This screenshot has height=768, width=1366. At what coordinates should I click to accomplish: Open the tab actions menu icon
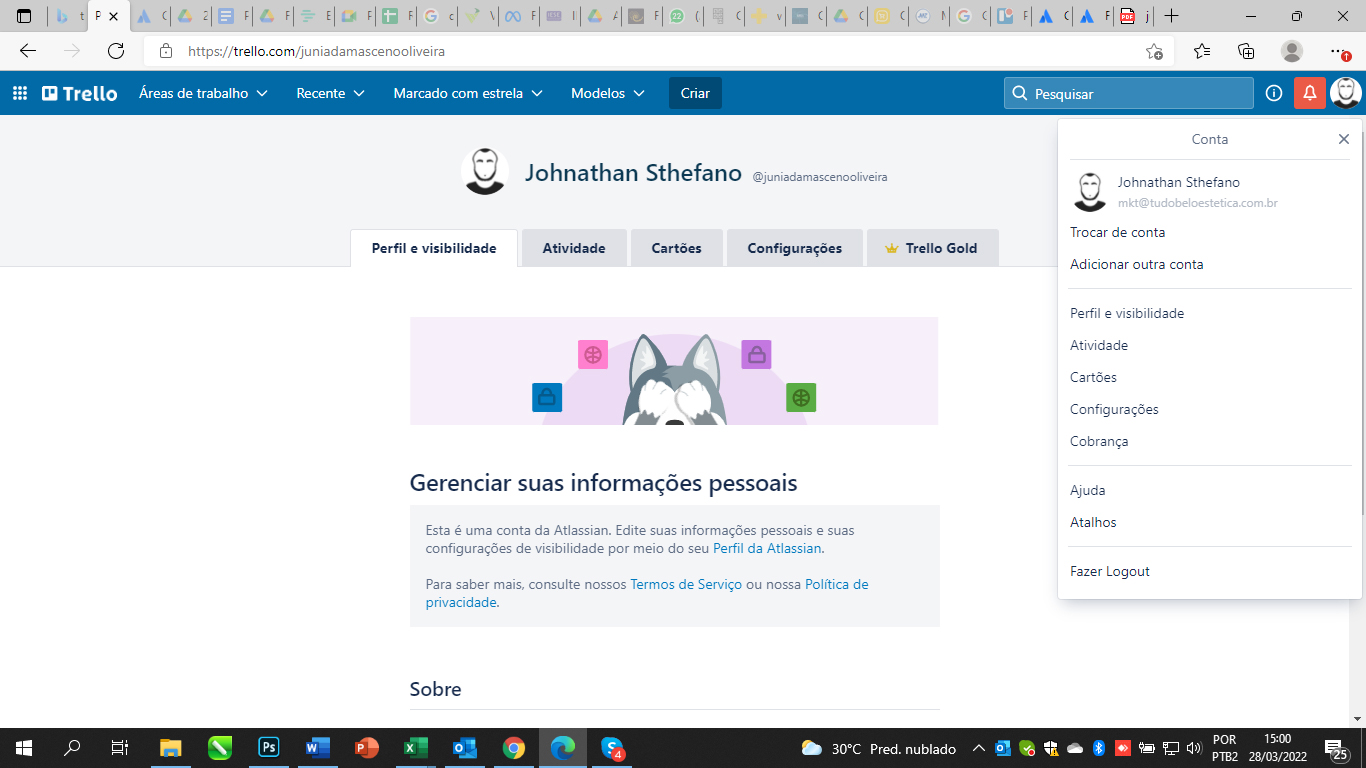24,16
